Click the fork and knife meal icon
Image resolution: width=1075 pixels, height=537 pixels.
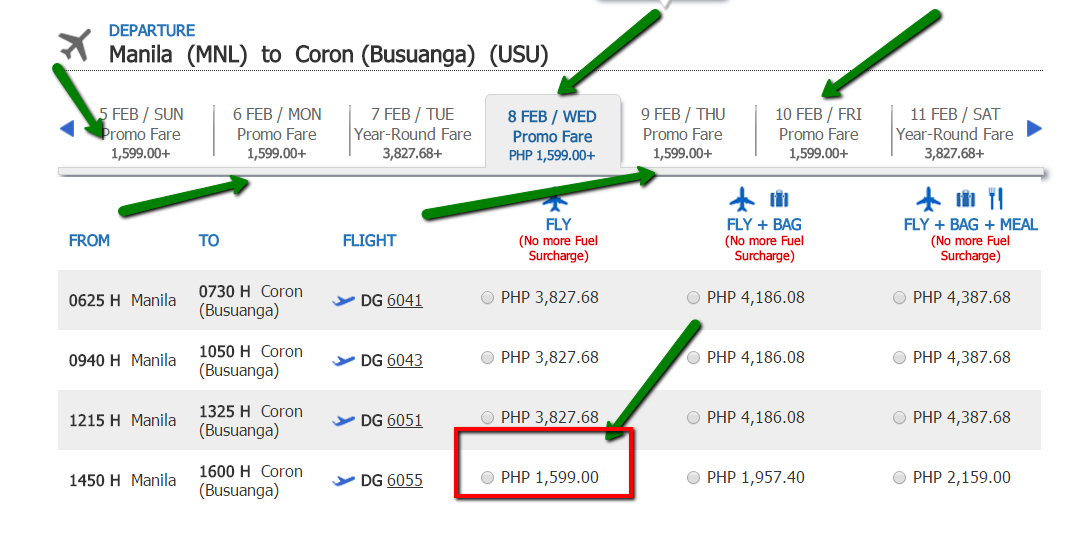(995, 198)
